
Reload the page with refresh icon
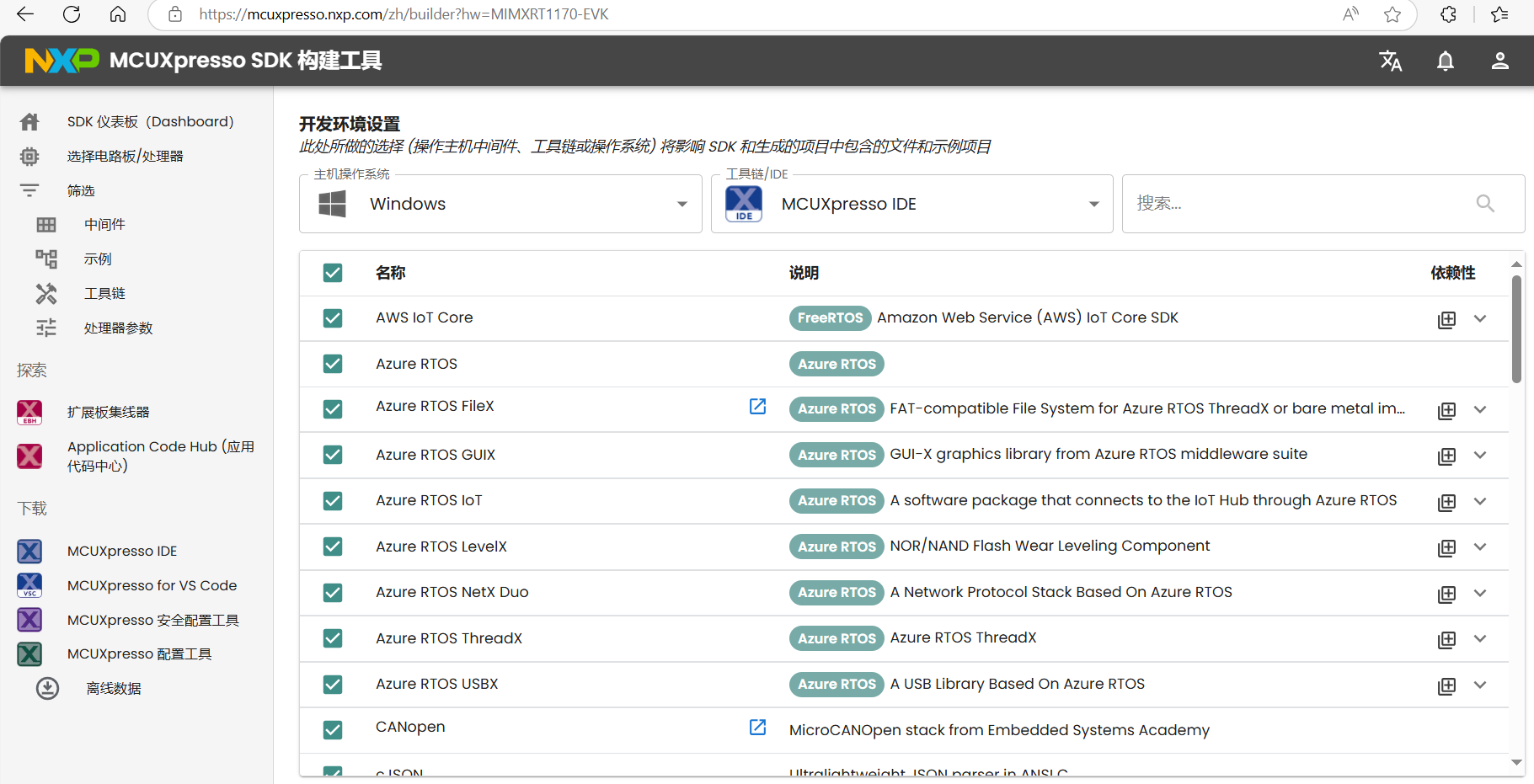pos(72,14)
